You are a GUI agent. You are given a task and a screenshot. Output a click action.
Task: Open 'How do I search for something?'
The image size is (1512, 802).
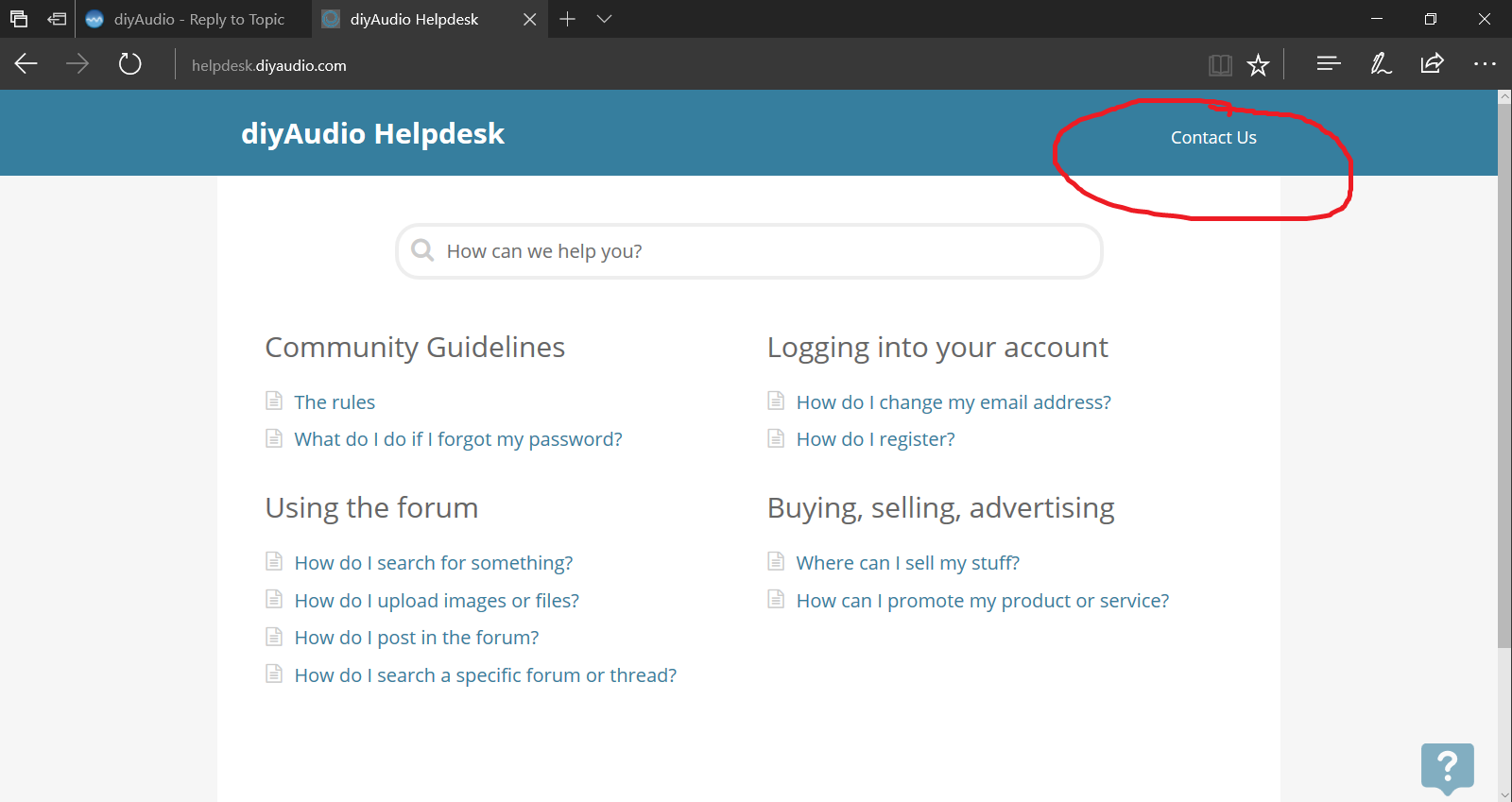[x=434, y=563]
